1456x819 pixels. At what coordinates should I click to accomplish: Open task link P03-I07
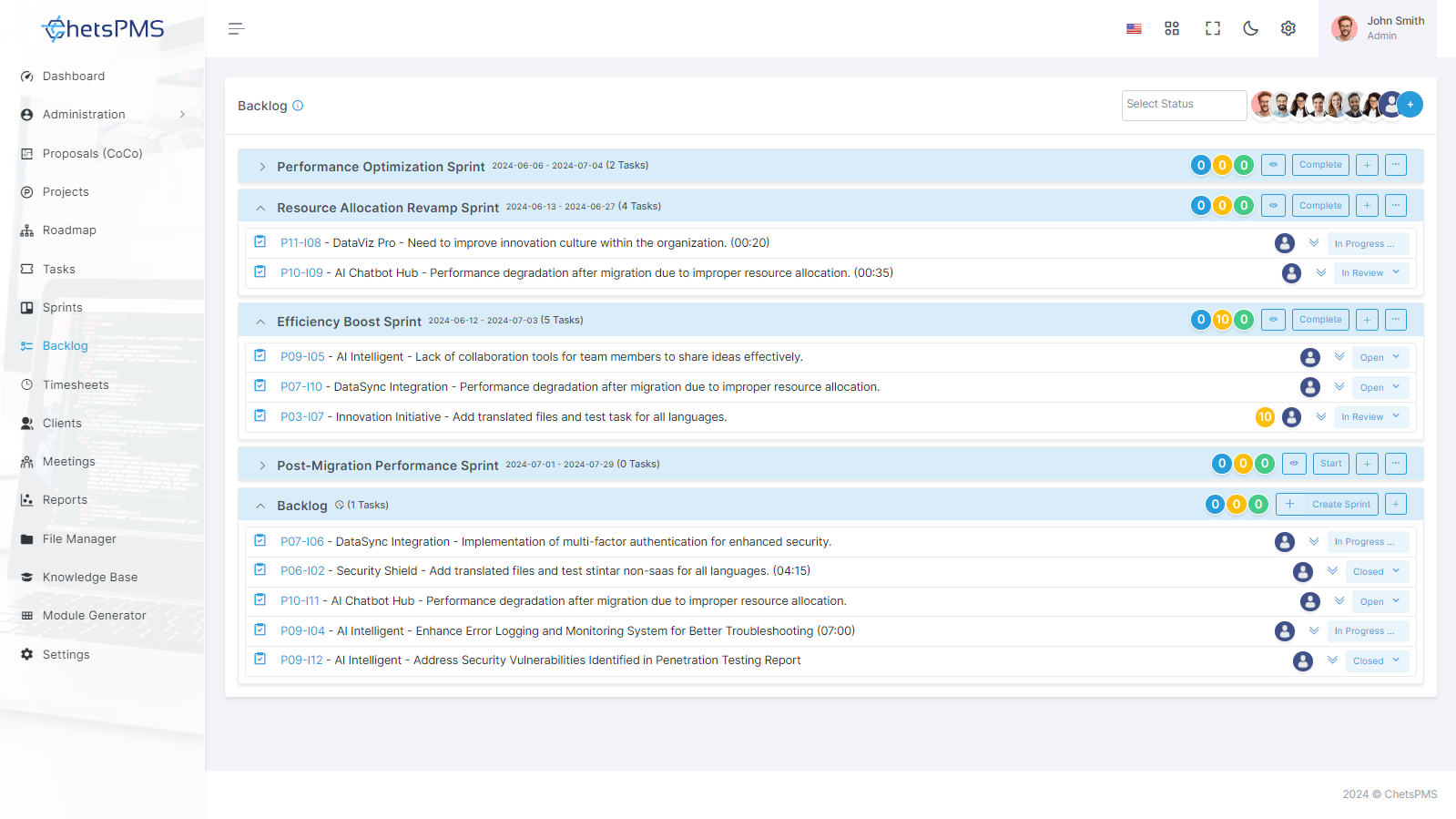(302, 417)
